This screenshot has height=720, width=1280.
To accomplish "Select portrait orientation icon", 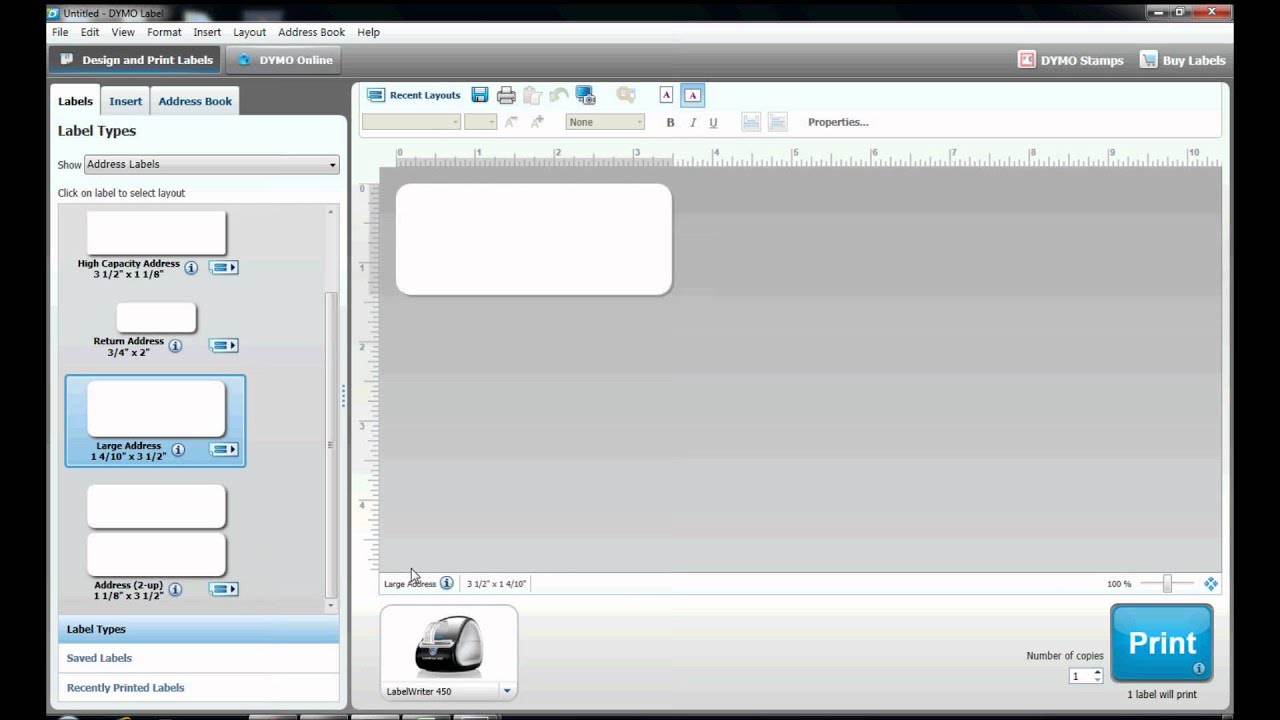I will [x=666, y=95].
